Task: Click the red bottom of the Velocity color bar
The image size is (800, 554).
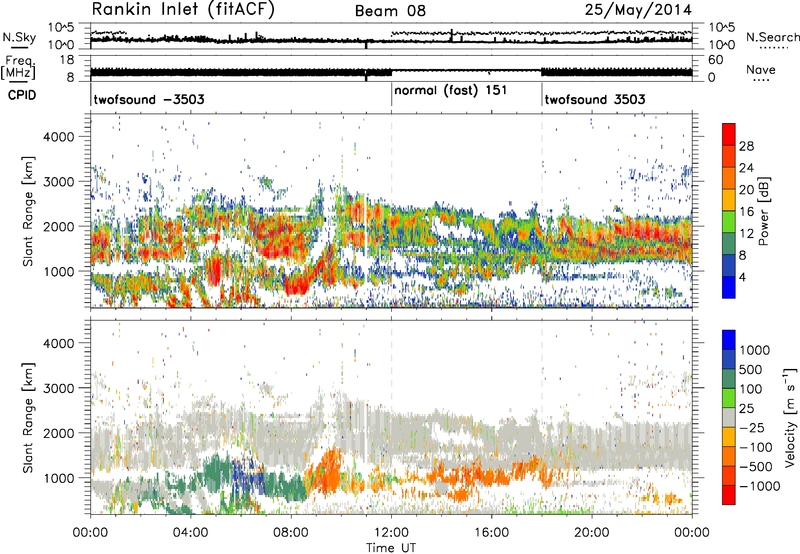Action: click(729, 495)
